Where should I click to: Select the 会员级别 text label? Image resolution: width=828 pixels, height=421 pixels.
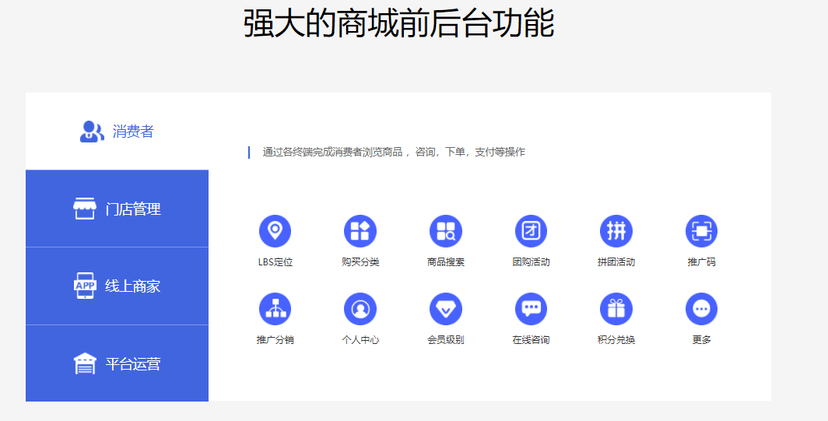(446, 340)
